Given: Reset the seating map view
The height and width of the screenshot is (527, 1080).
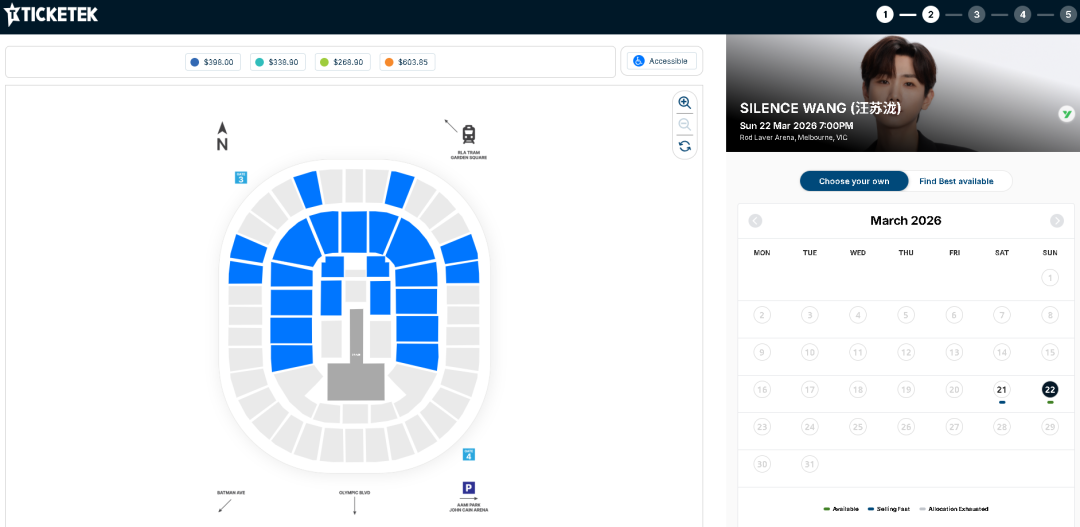Looking at the screenshot, I should pyautogui.click(x=684, y=146).
